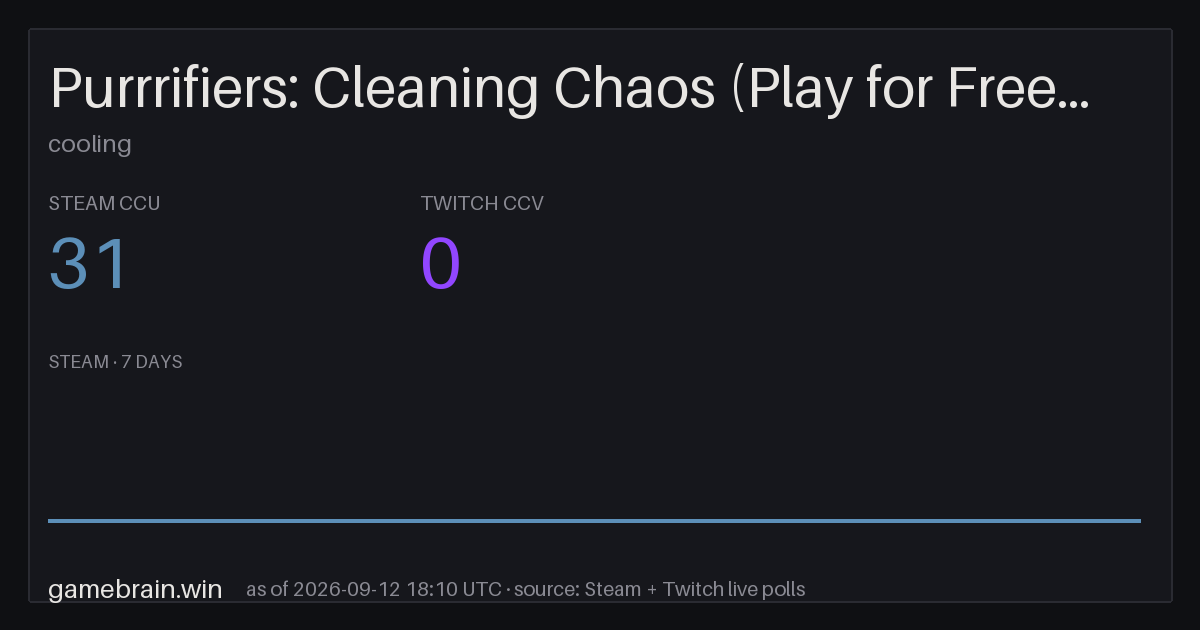This screenshot has height=630, width=1200.
Task: Select the Steam CCU value 31
Action: click(89, 264)
